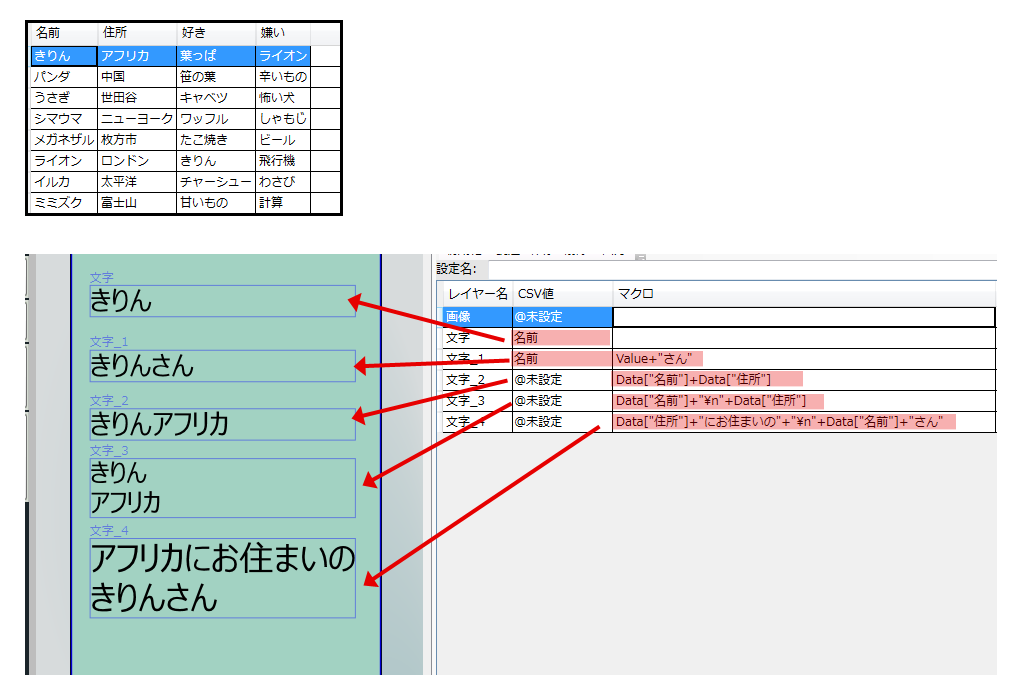This screenshot has width=1023, height=675.
Task: Open CSV値 cell showing @未設定 for 画像
Action: pos(561,317)
